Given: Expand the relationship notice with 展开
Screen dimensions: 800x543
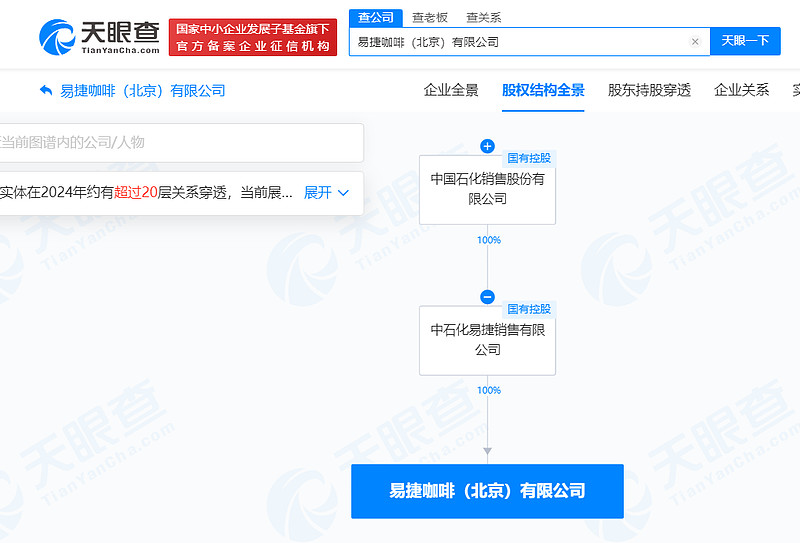Looking at the screenshot, I should coord(326,193).
